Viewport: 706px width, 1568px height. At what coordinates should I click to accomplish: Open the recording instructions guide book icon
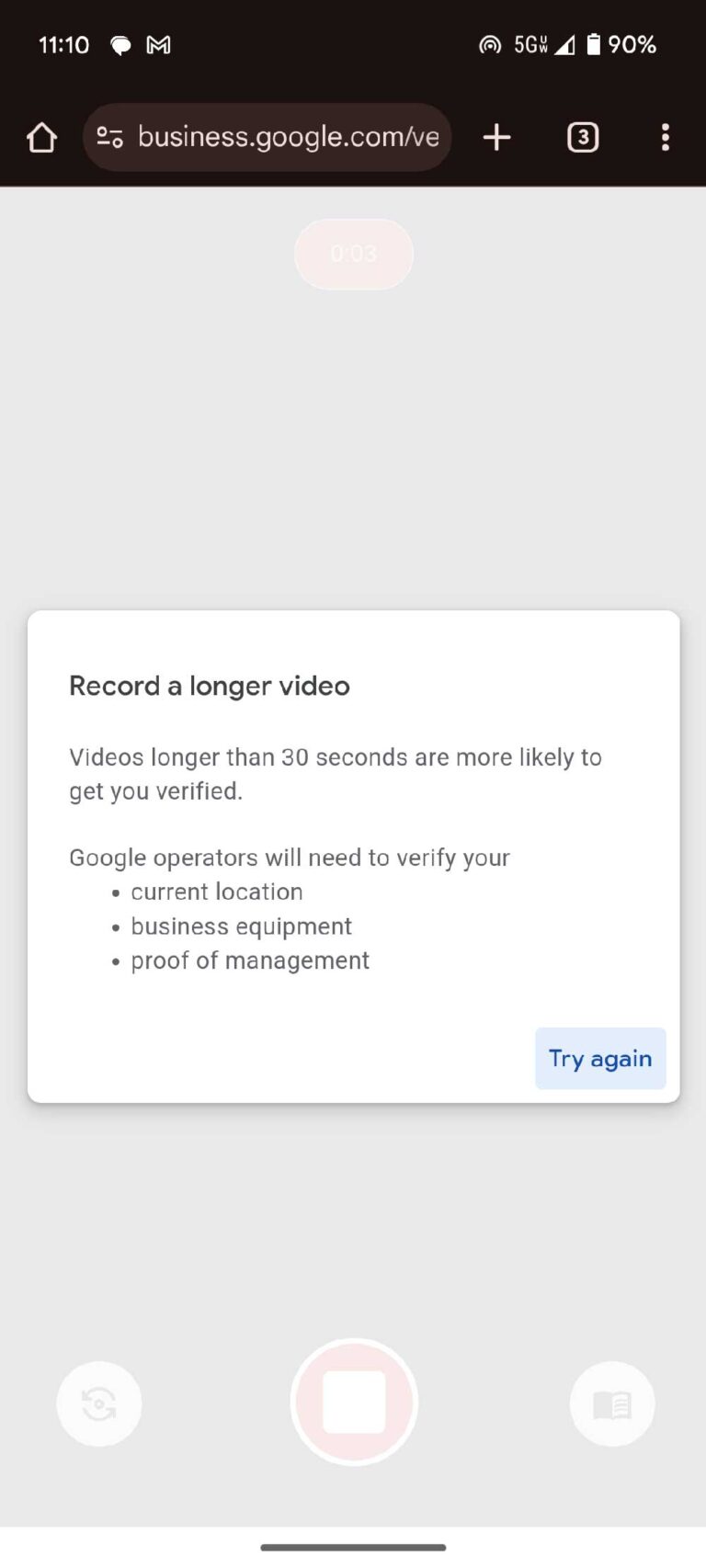click(x=612, y=1403)
